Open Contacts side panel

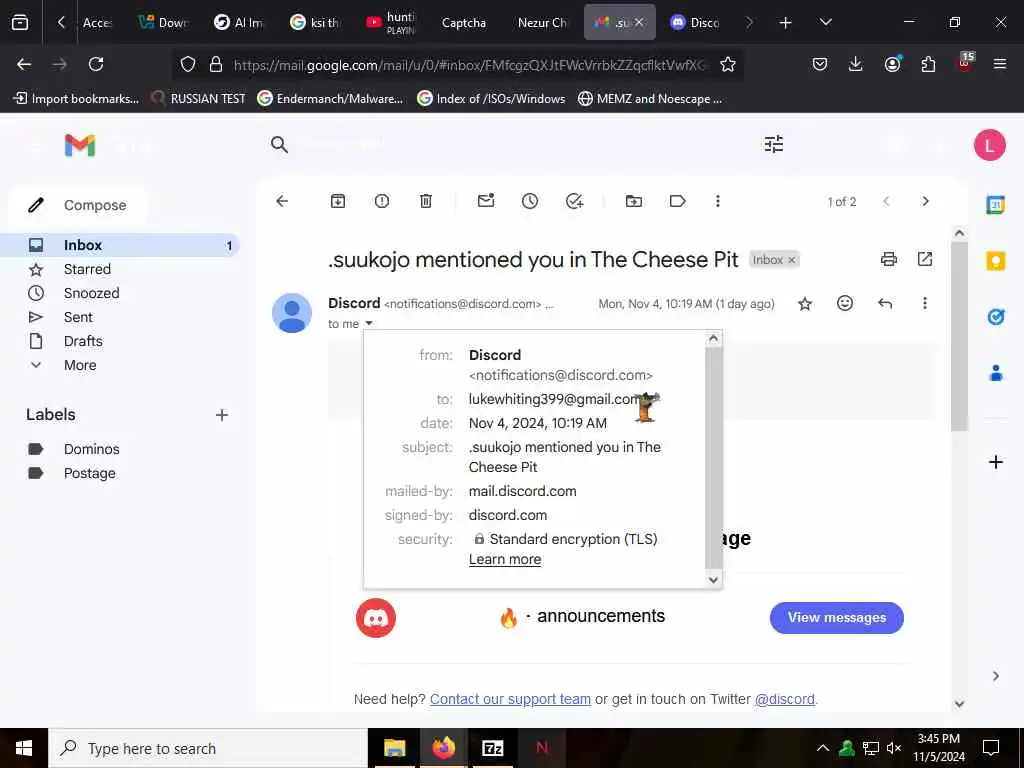click(x=995, y=374)
